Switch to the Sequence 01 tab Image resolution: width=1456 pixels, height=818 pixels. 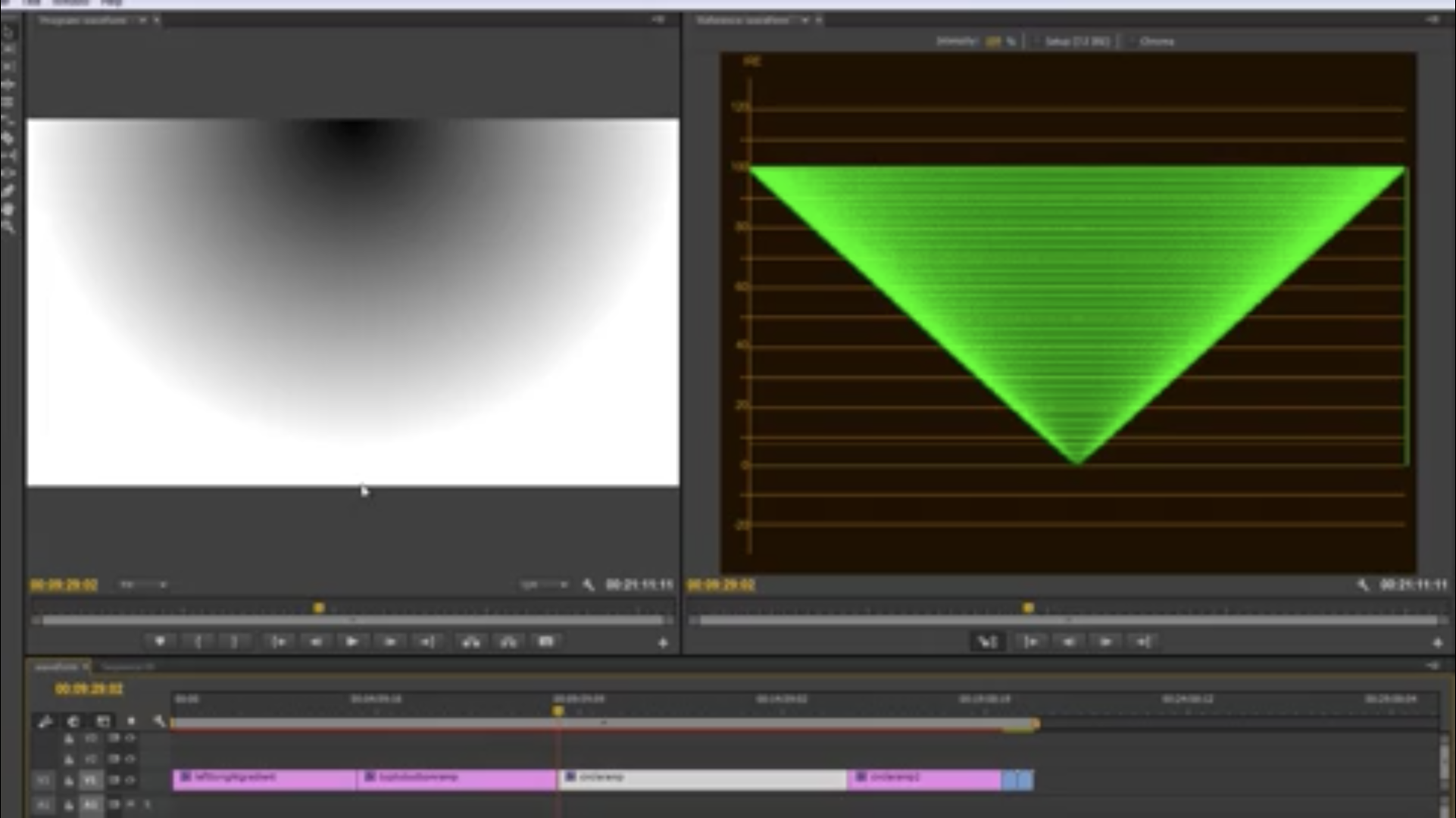coord(130,667)
